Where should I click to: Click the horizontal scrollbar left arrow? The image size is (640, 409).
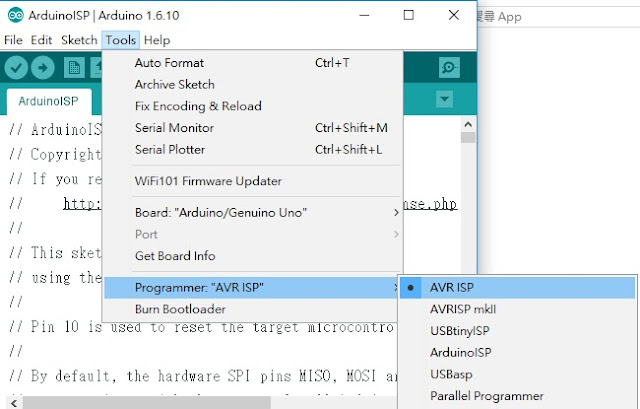[x=14, y=403]
